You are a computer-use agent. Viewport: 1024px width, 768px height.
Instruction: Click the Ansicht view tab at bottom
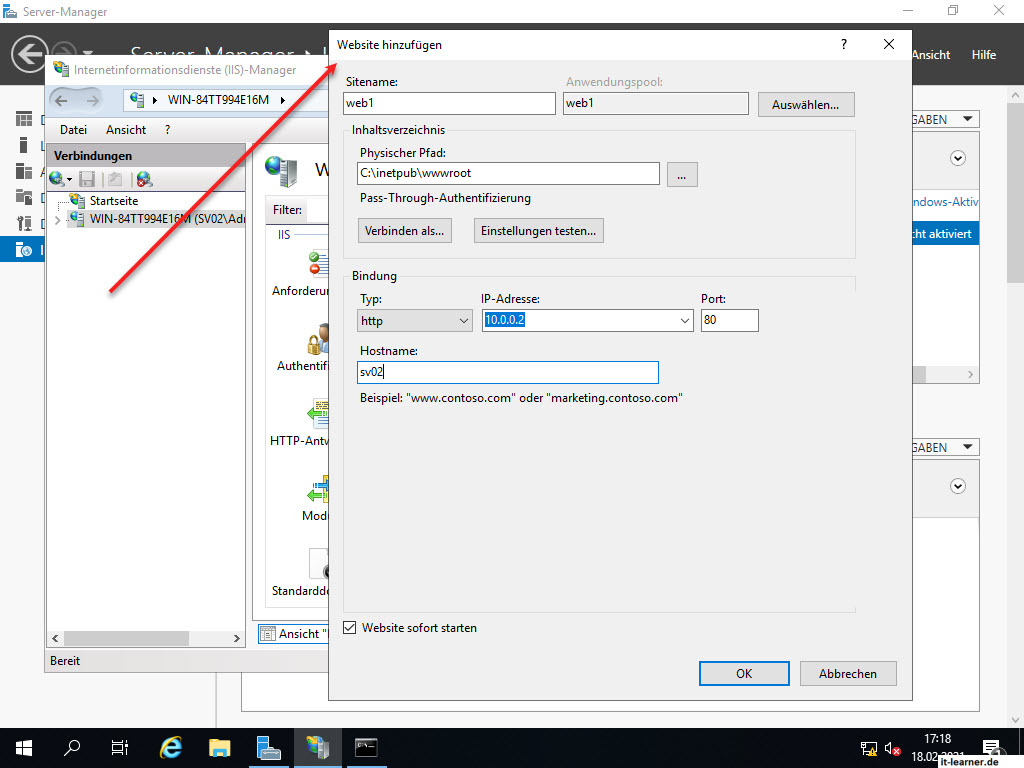(x=294, y=633)
